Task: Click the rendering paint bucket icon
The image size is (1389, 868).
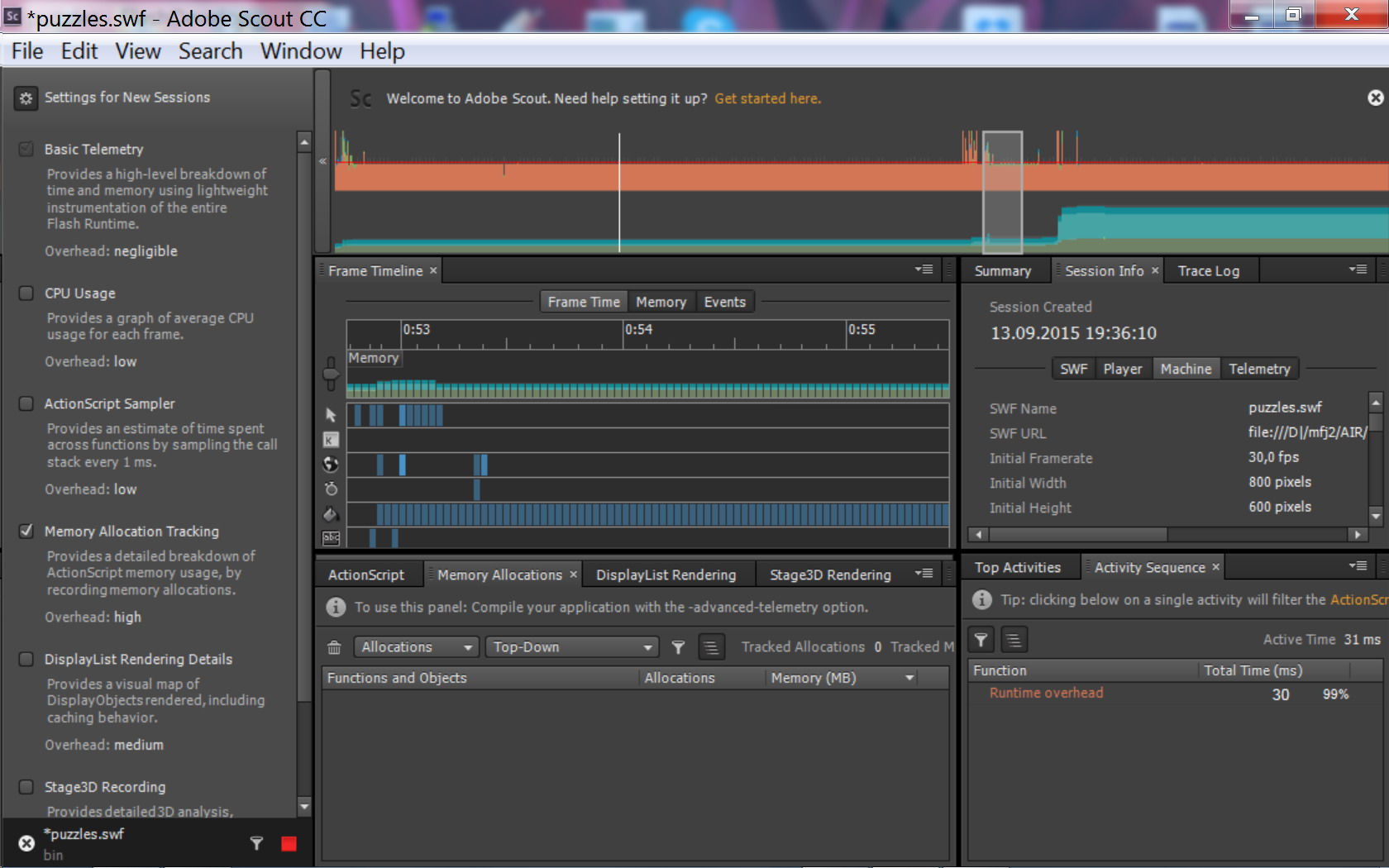Action: point(331,514)
